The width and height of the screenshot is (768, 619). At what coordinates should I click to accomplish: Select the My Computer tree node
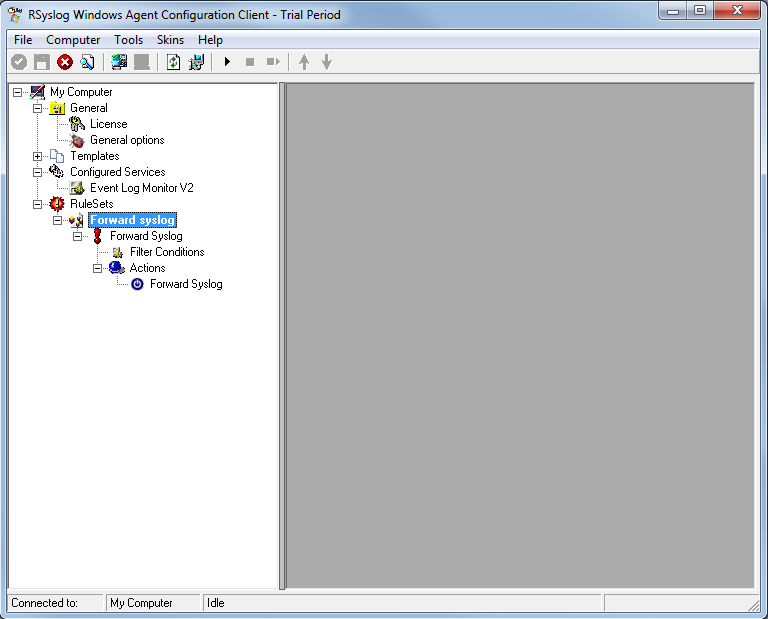pyautogui.click(x=81, y=92)
